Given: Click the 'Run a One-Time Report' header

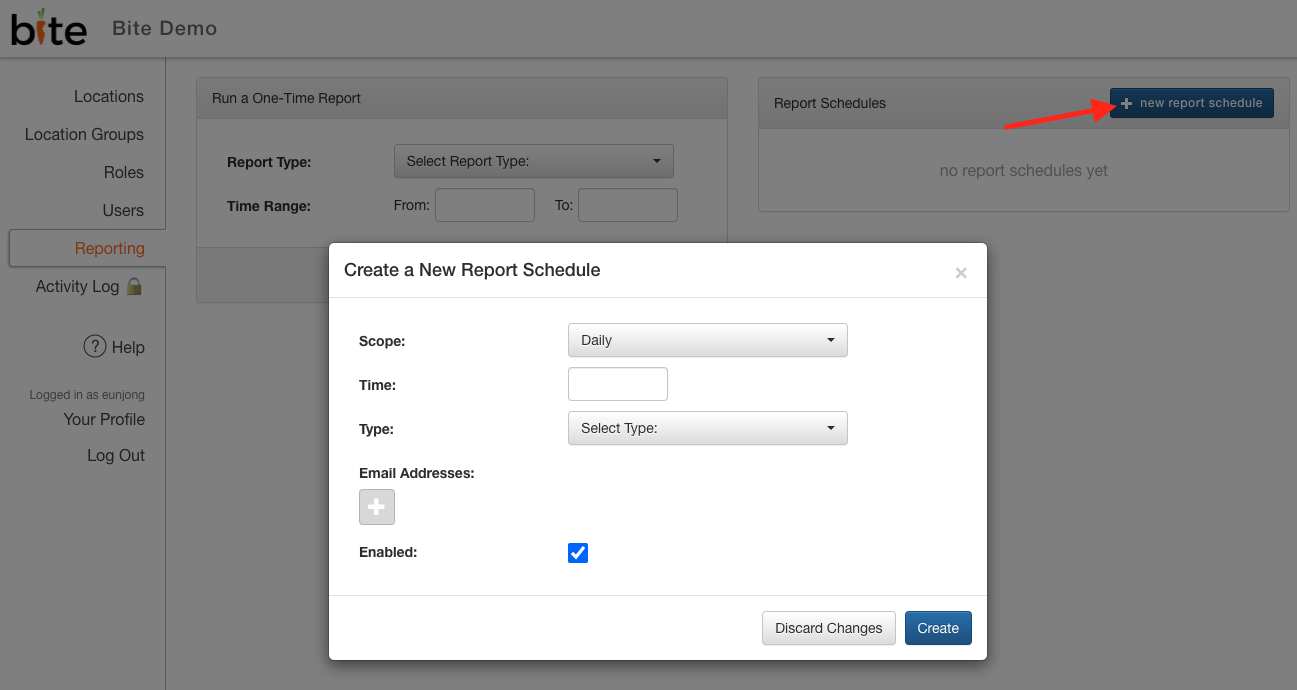Looking at the screenshot, I should point(286,98).
